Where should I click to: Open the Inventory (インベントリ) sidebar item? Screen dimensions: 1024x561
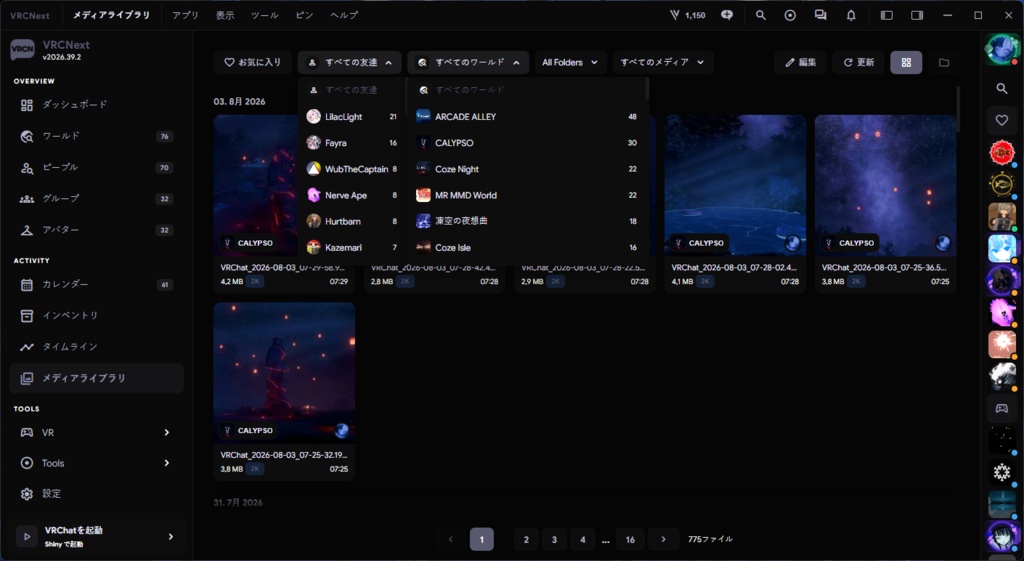[97, 316]
